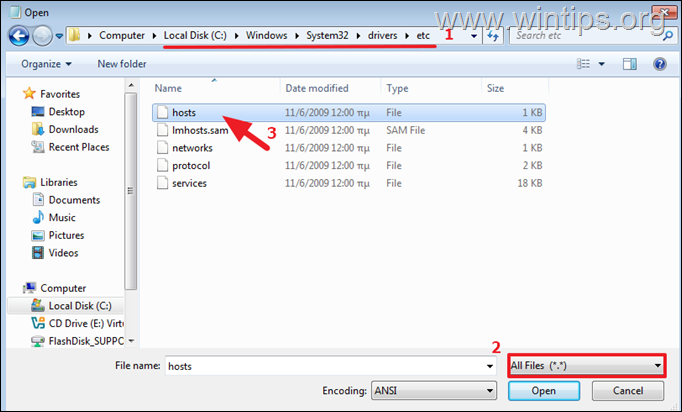Click the Back navigation arrow

[x=19, y=36]
